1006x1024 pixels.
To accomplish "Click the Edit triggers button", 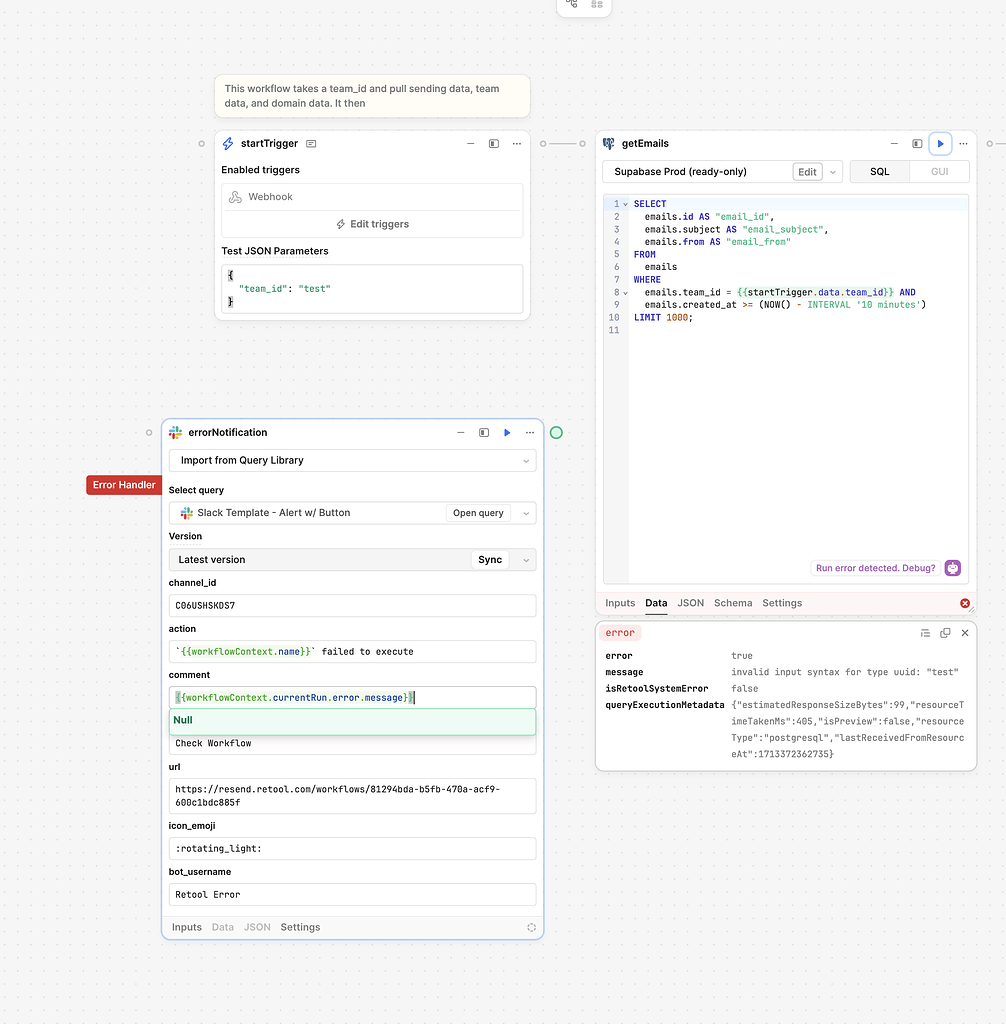I will (x=371, y=221).
